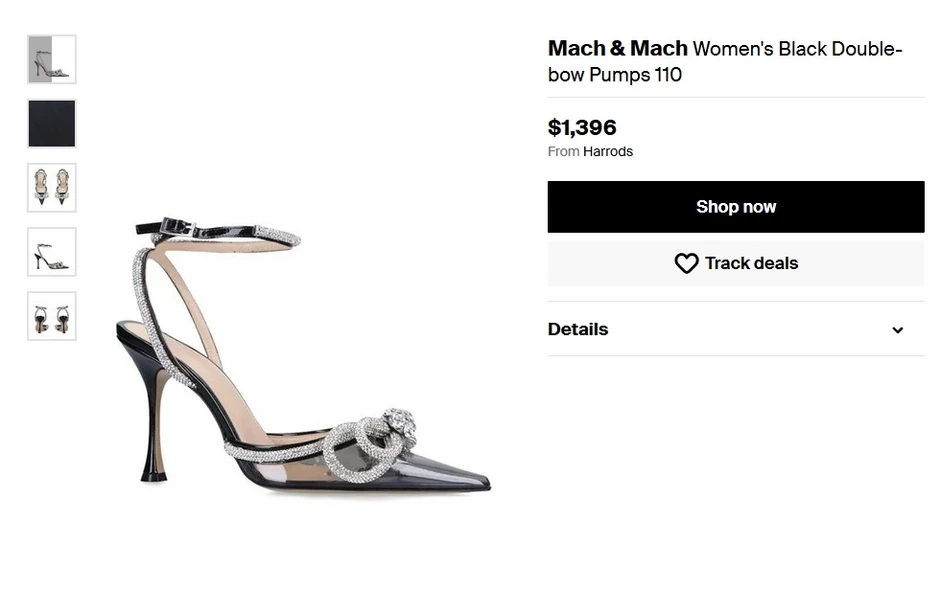940x612 pixels.
Task: Select the solid black swatch thumbnail
Action: tap(52, 124)
